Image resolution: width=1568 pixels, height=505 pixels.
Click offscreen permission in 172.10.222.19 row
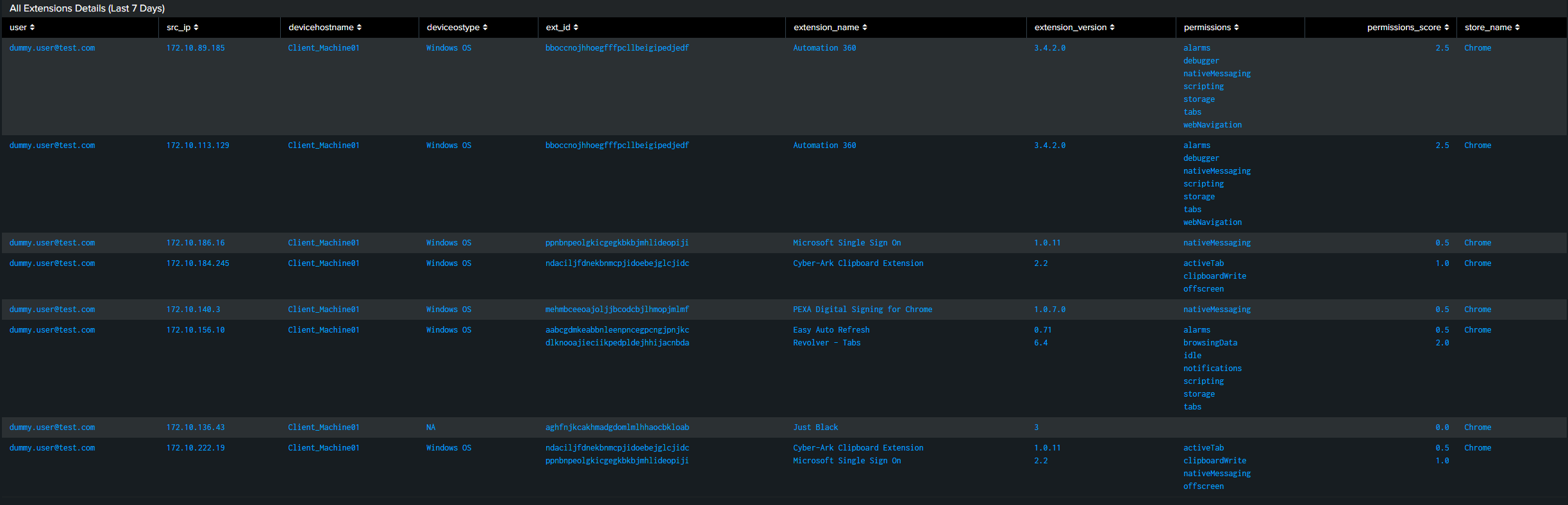click(x=1204, y=486)
